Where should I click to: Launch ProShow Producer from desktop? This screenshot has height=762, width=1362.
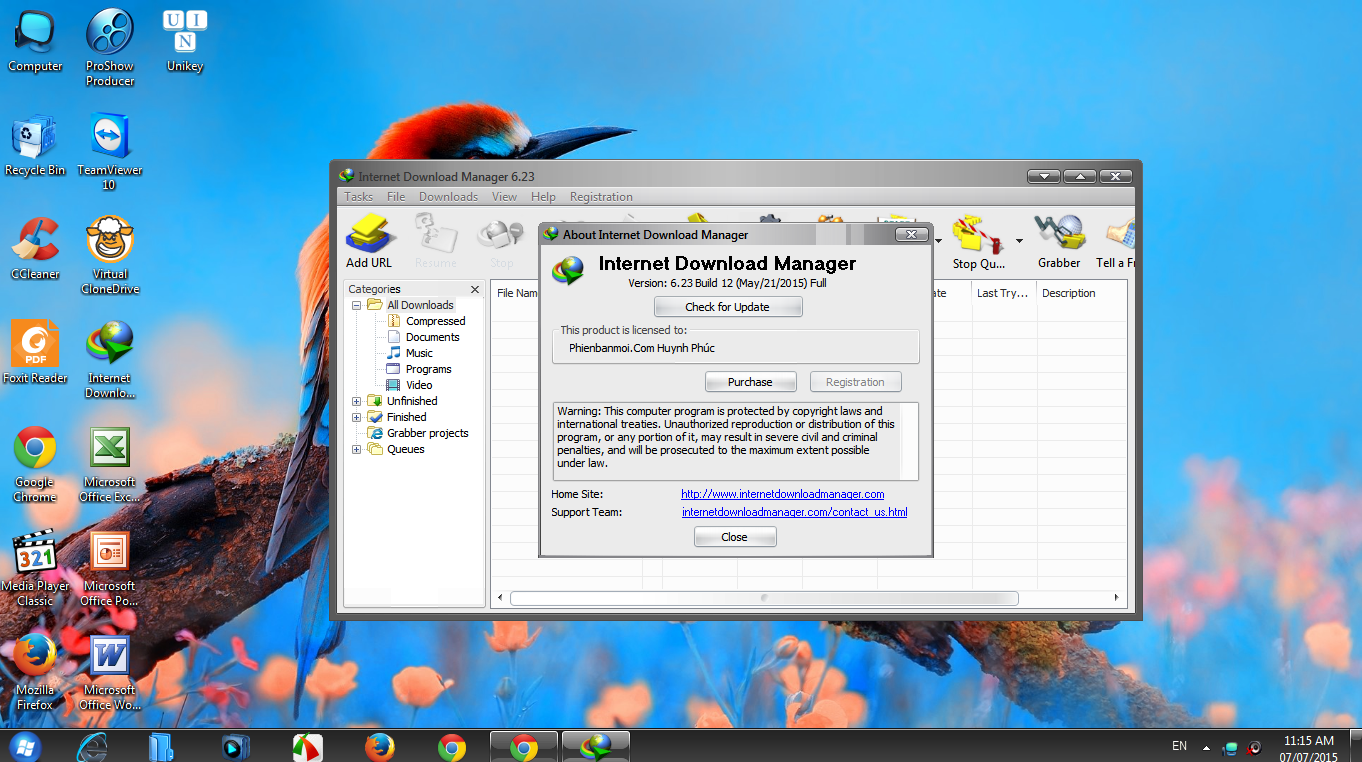[x=110, y=48]
